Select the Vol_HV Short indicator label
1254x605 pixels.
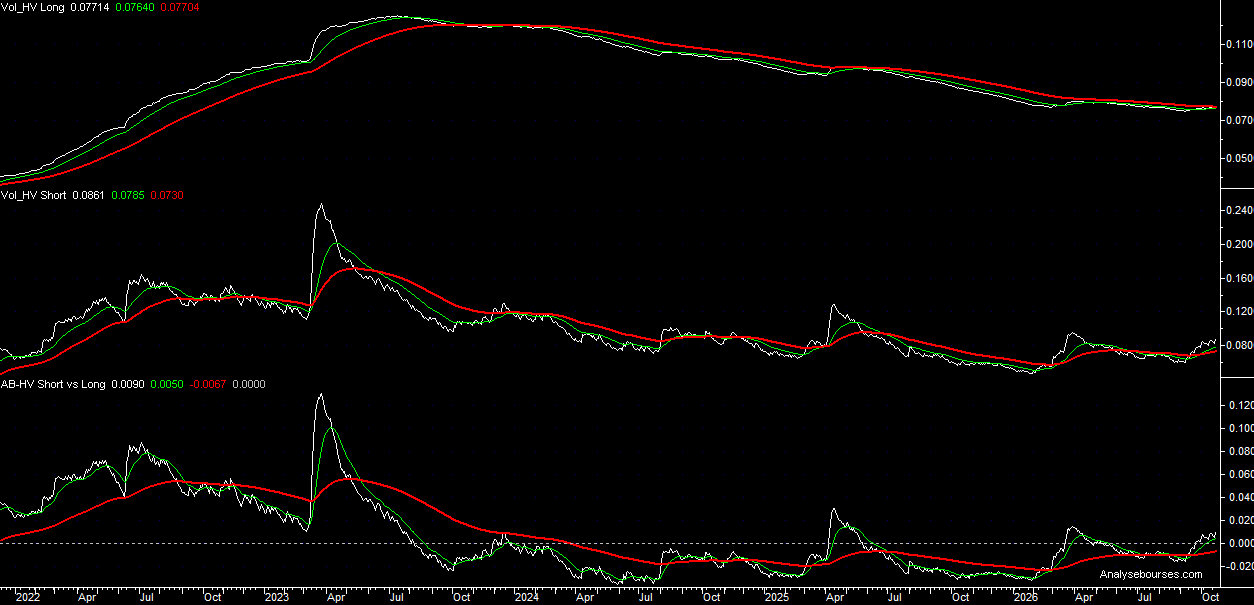34,195
